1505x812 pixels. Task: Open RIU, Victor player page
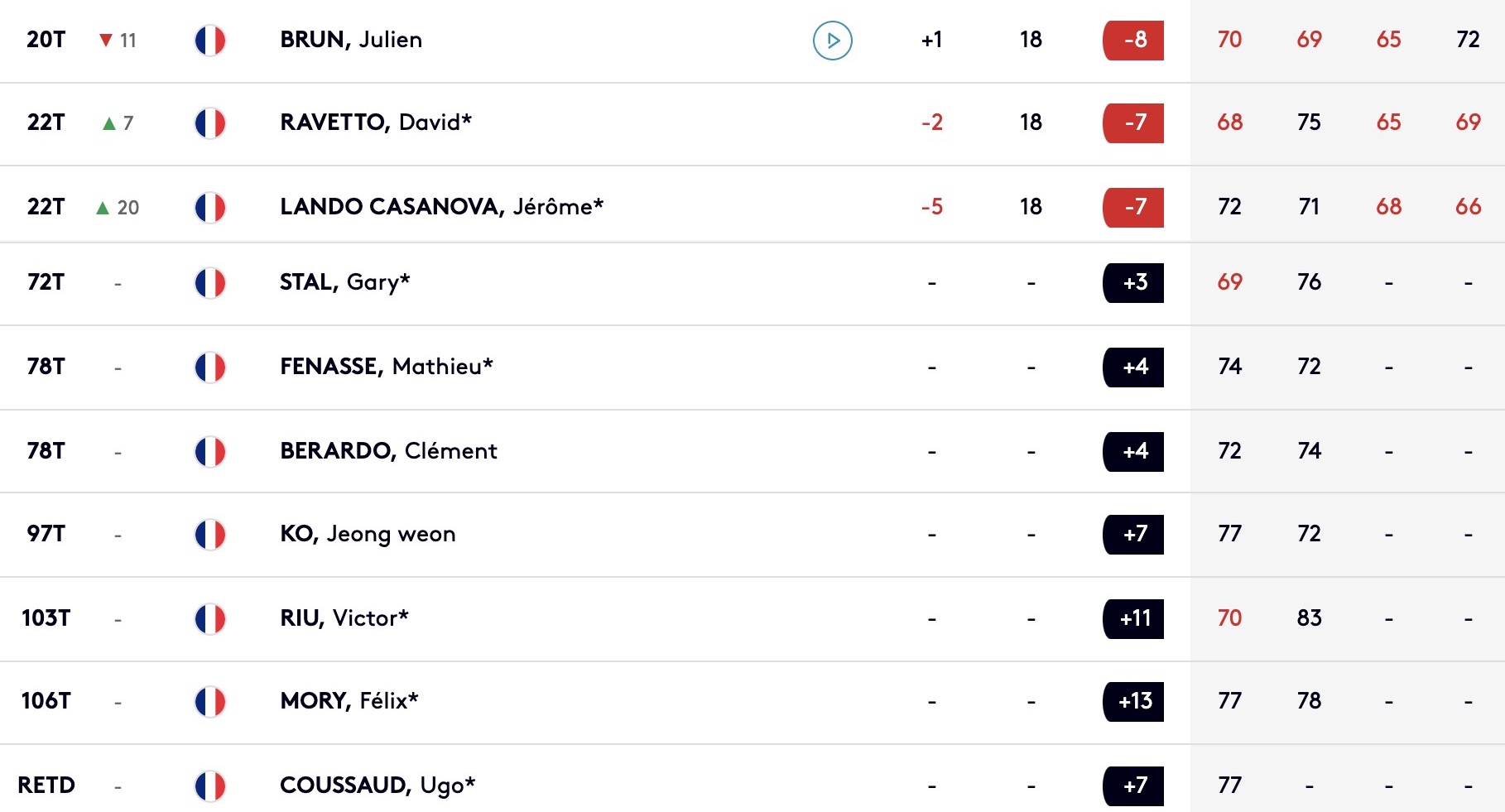(344, 618)
